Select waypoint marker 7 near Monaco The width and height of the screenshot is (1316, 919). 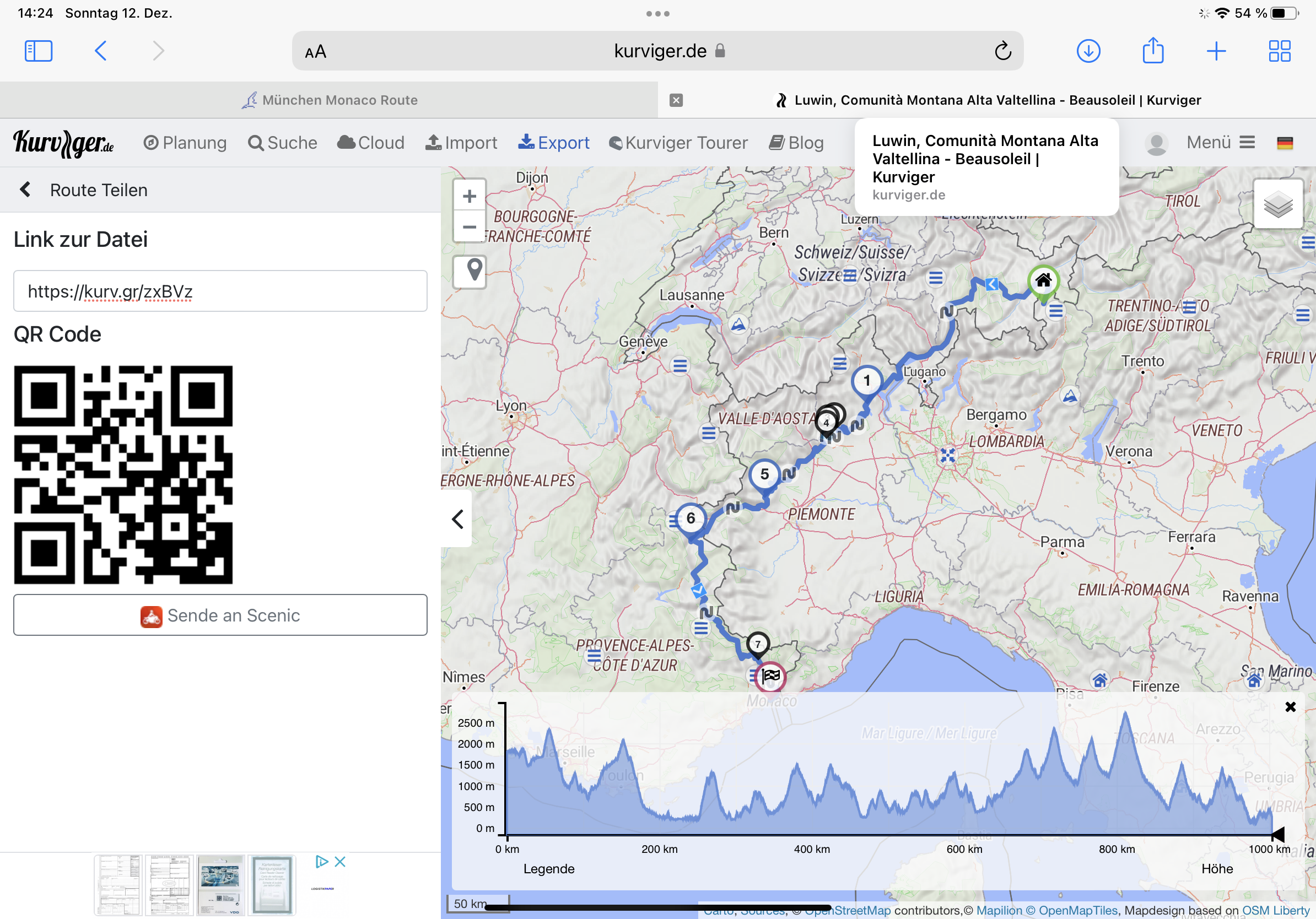point(757,645)
